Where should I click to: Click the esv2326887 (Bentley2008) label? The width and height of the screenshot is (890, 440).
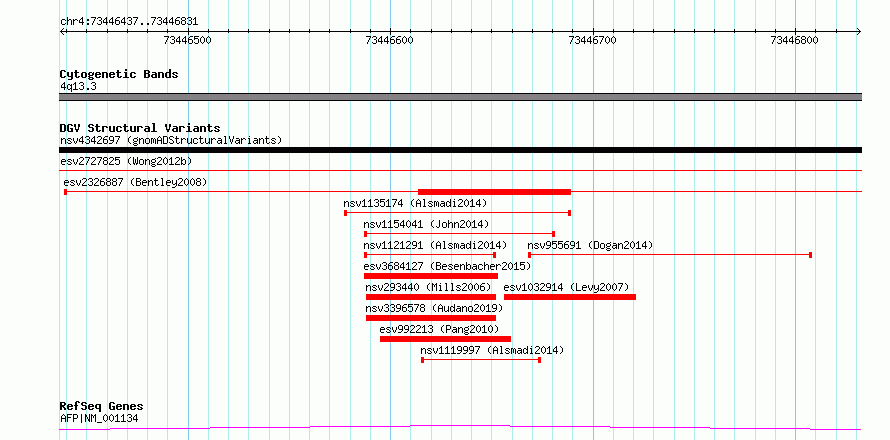tap(135, 182)
